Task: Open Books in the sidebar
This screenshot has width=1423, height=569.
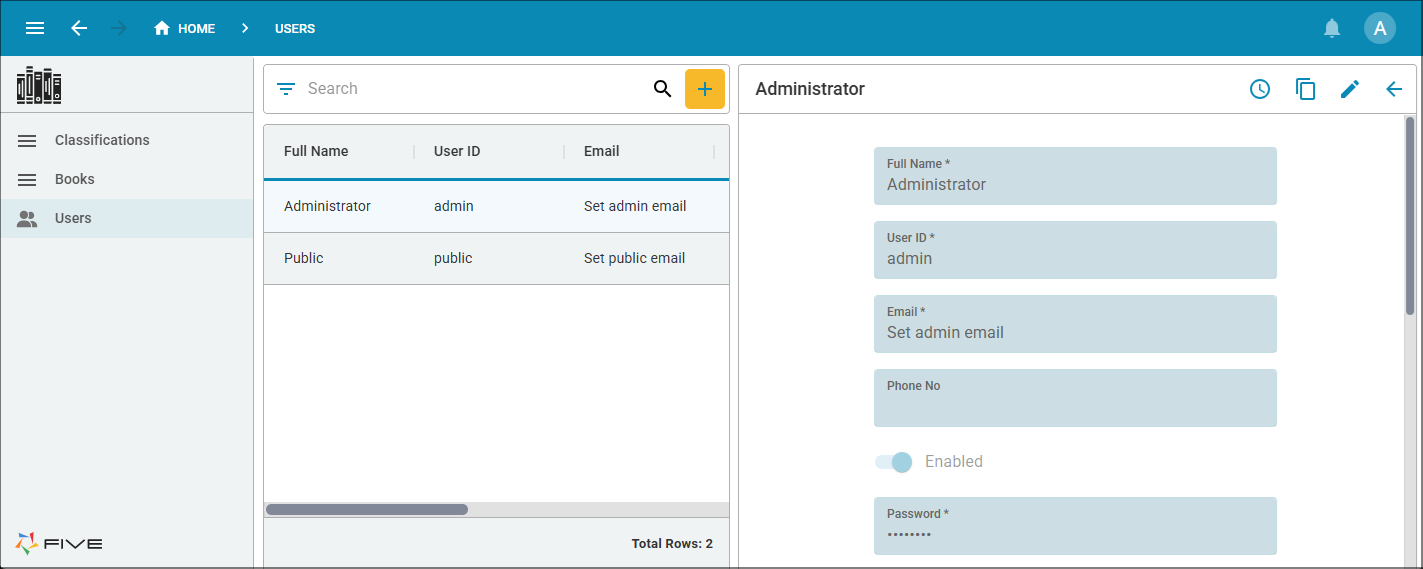Action: point(126,180)
